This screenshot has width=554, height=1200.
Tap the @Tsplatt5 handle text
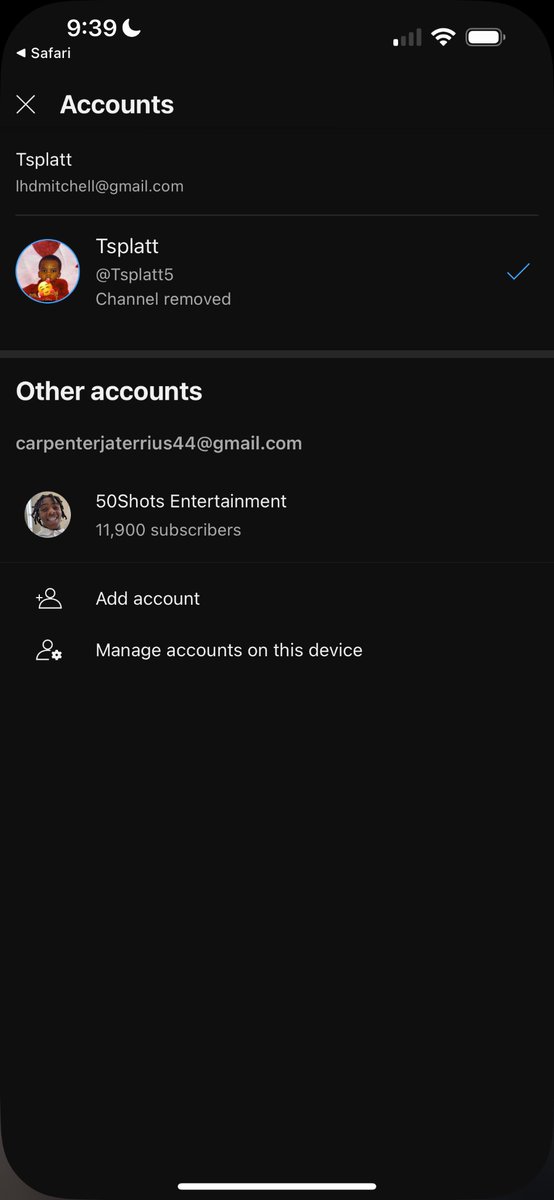point(135,274)
